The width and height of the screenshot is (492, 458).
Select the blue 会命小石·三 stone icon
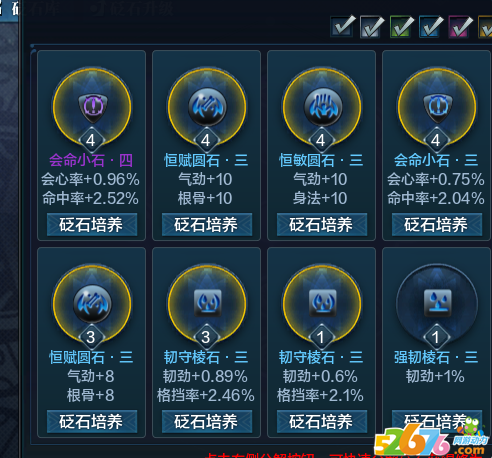(437, 107)
